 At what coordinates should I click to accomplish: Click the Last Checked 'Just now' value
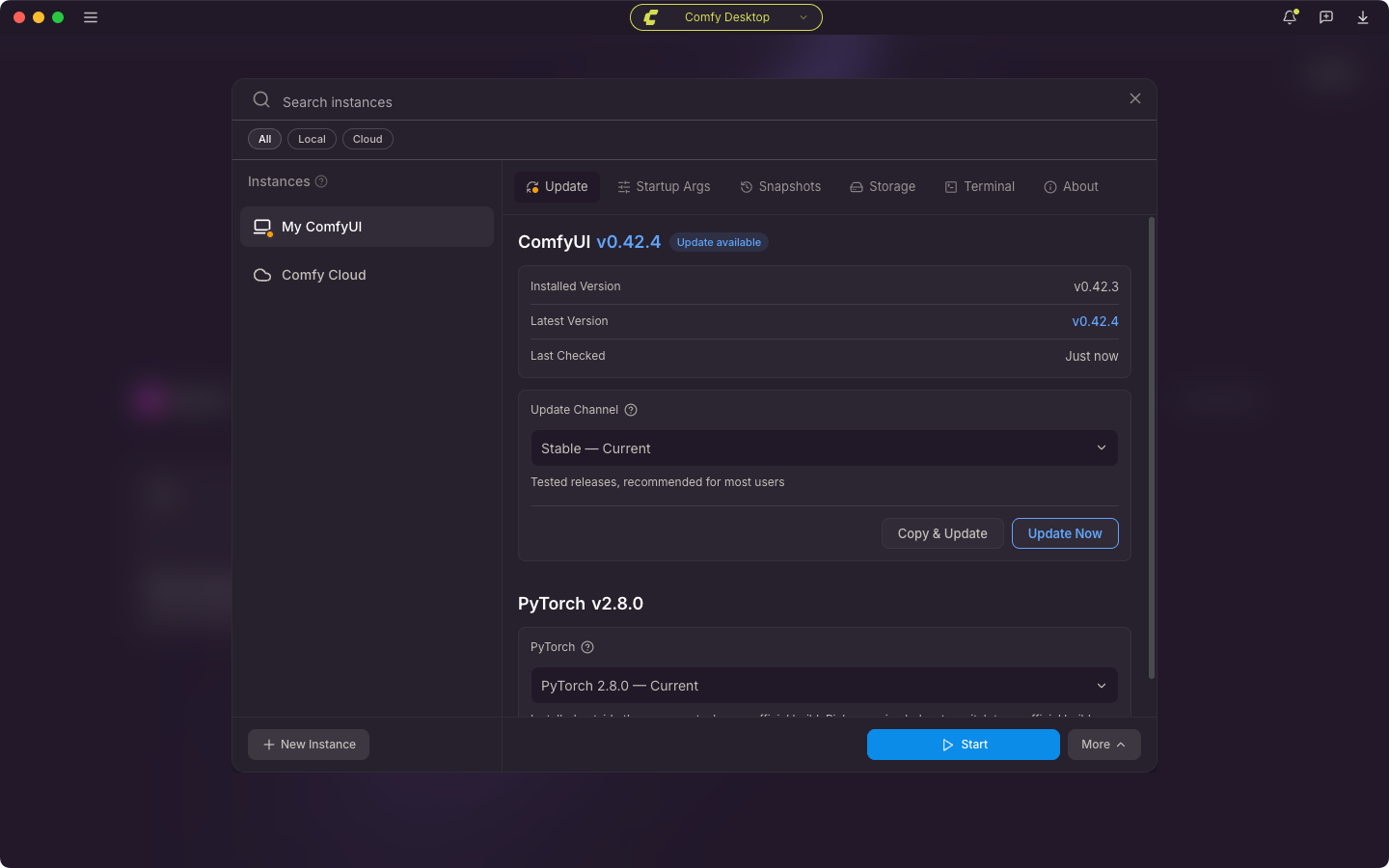(x=1092, y=356)
